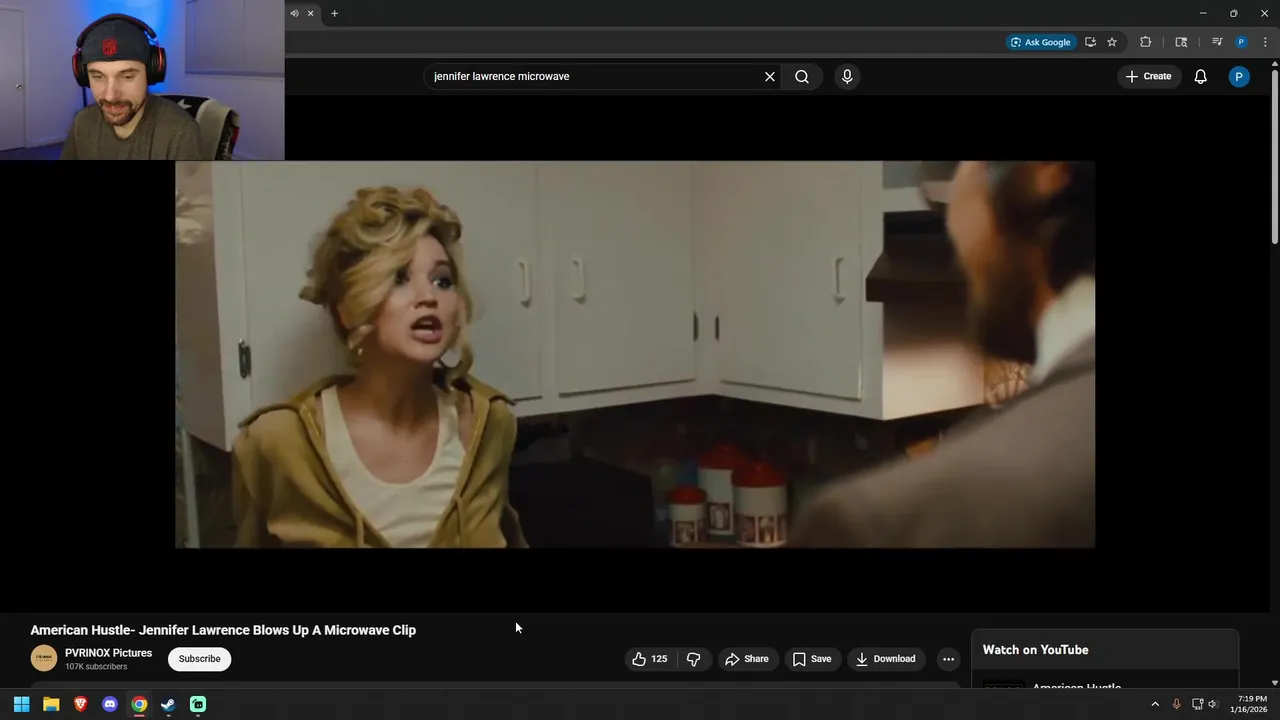
Task: Open PVRINOX Pictures channel avatar
Action: pos(44,658)
